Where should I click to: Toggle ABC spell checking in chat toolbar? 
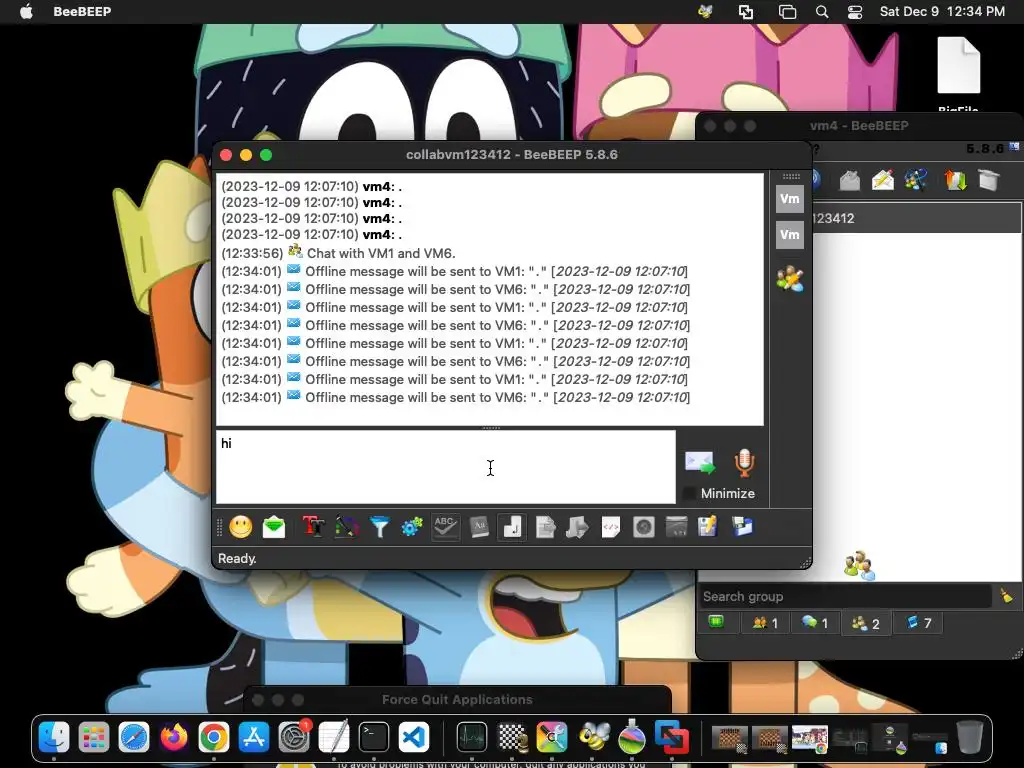[445, 527]
